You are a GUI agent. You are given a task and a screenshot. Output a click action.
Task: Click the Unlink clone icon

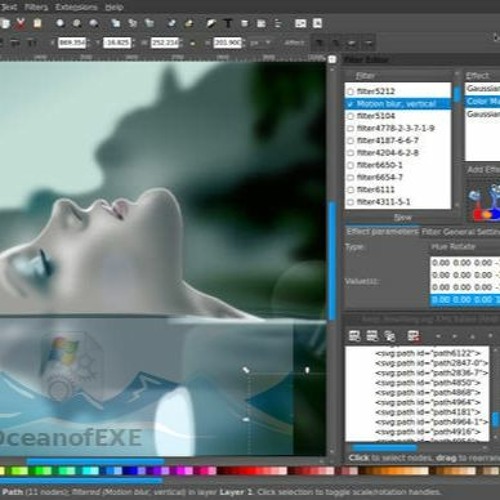click(149, 23)
